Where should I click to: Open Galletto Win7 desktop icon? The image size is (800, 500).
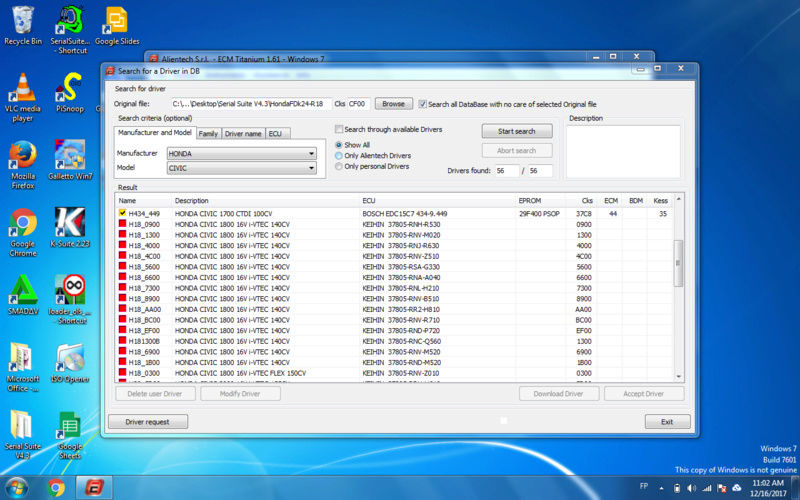point(70,160)
